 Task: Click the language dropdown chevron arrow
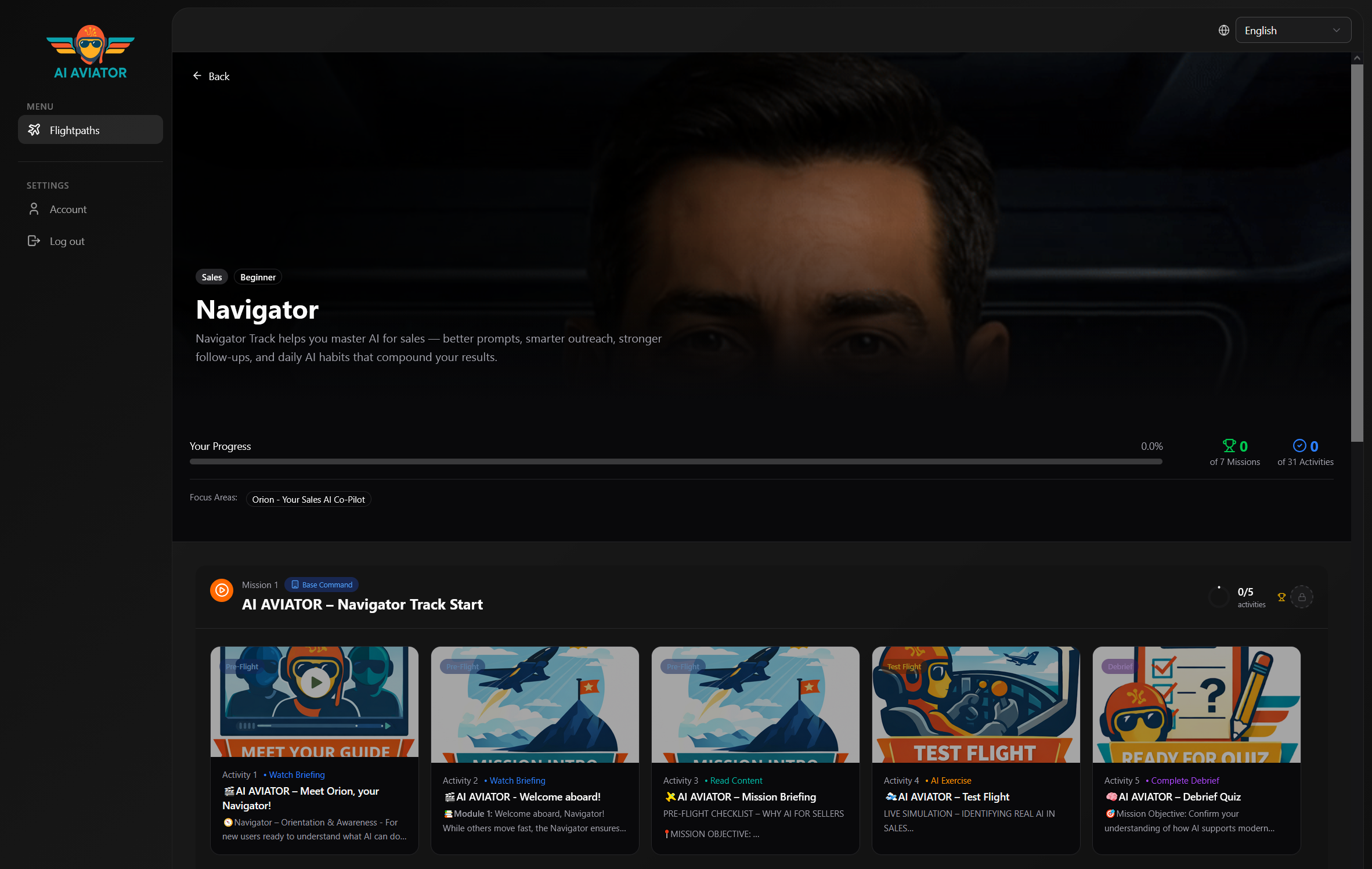click(1337, 30)
